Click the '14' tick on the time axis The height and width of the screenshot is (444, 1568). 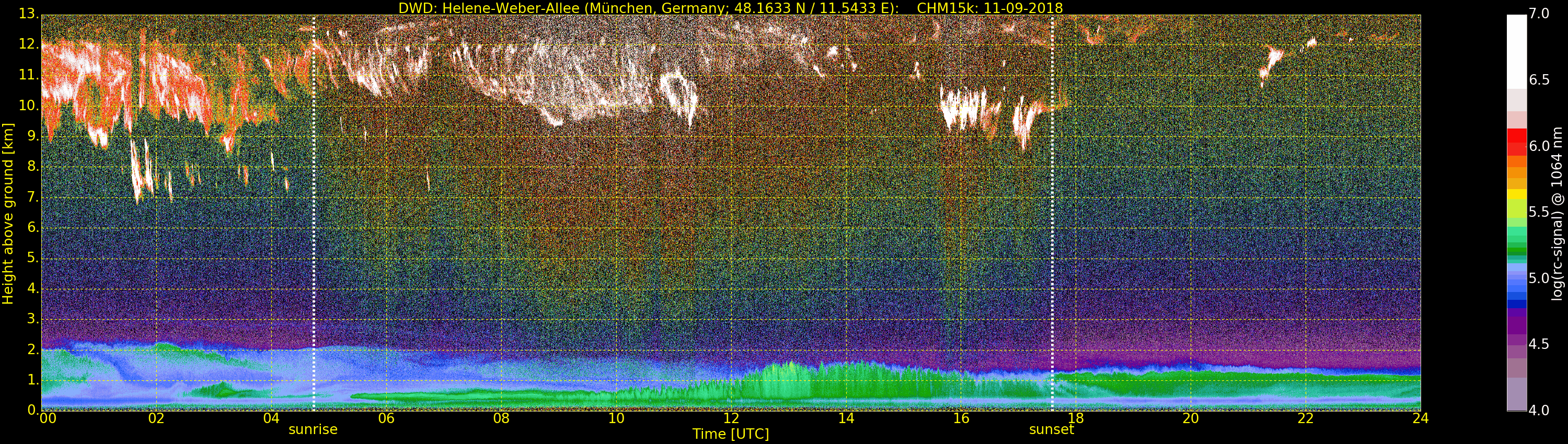(846, 418)
